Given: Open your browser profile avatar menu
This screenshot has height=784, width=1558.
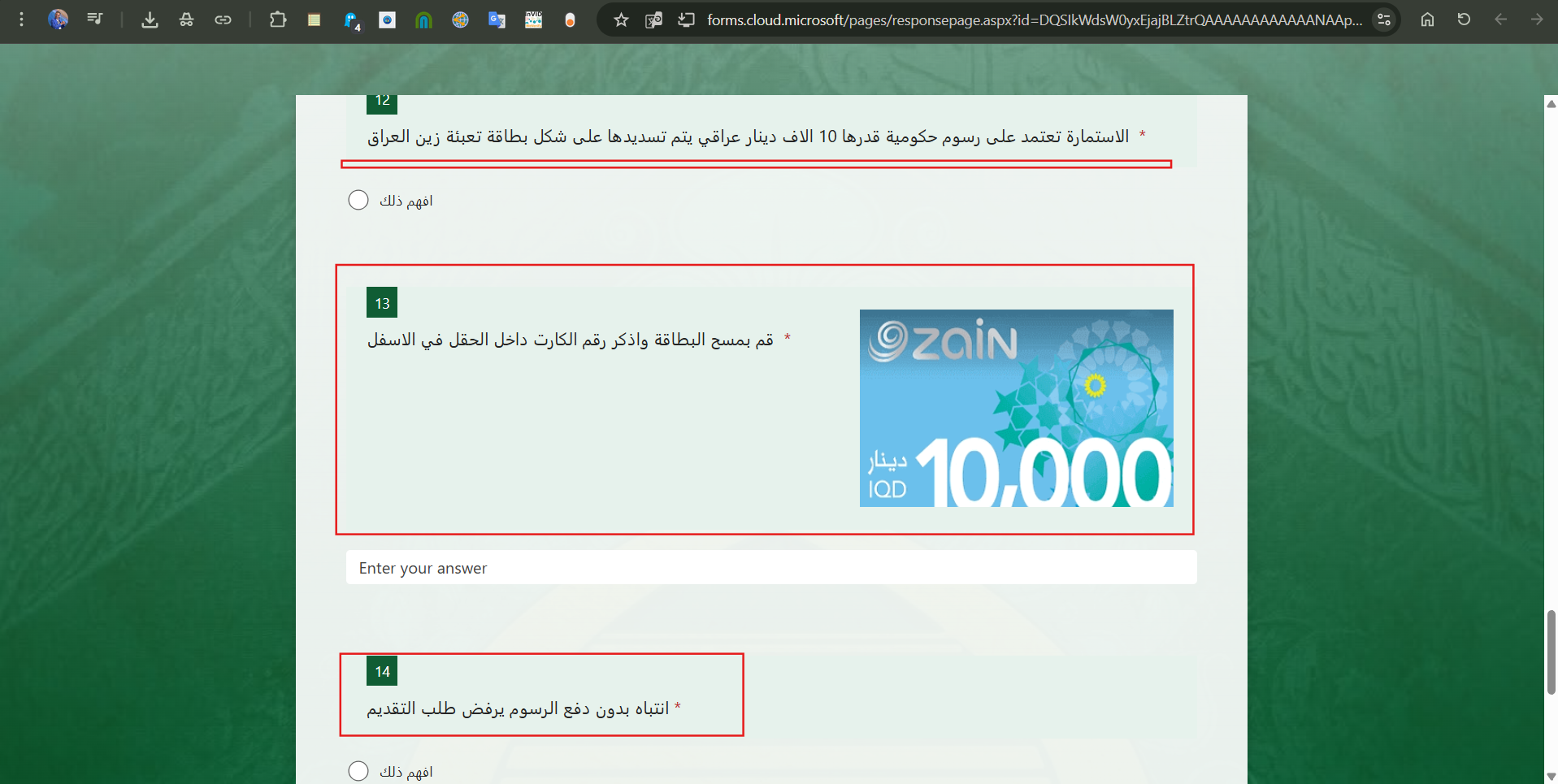Looking at the screenshot, I should coord(58,19).
